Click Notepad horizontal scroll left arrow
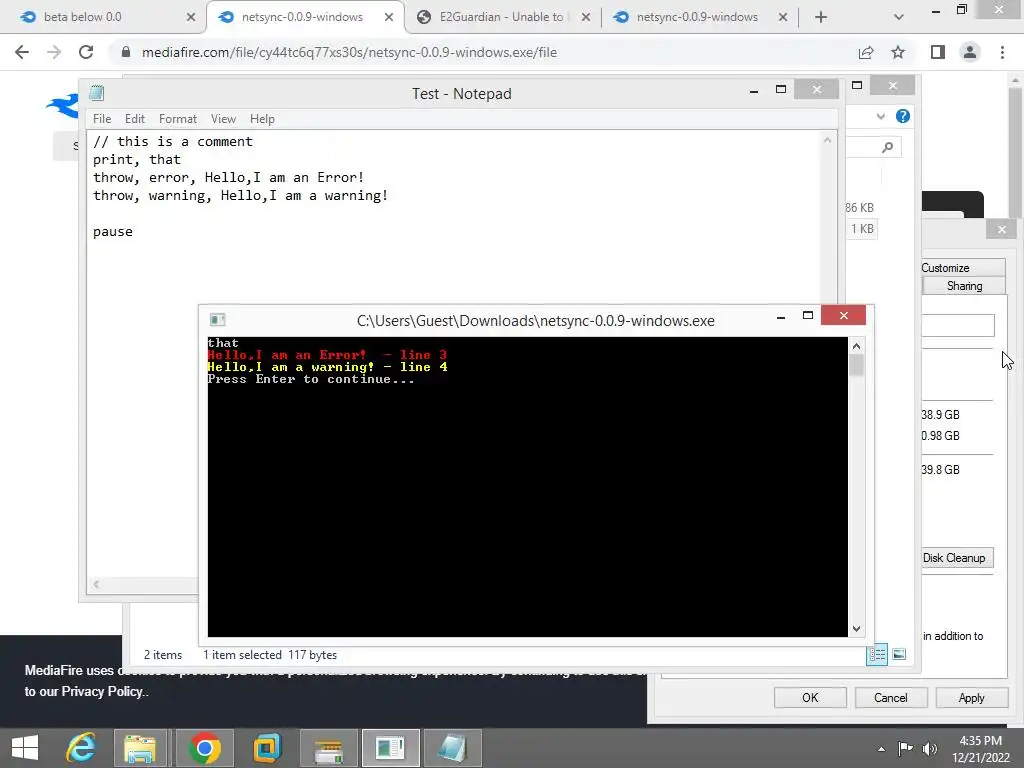 click(96, 584)
